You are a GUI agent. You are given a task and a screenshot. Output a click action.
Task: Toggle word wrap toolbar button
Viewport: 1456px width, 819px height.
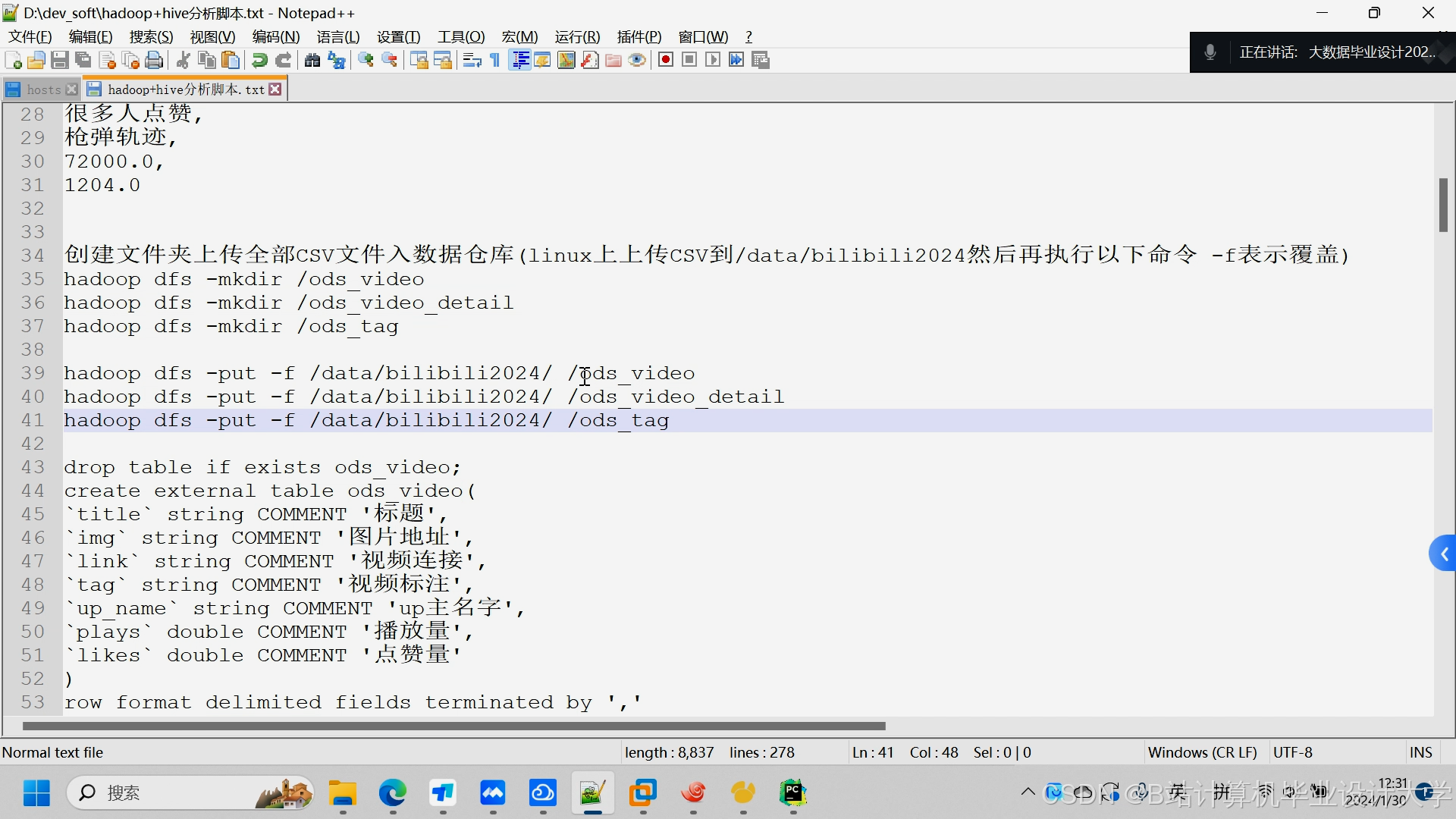[x=472, y=61]
